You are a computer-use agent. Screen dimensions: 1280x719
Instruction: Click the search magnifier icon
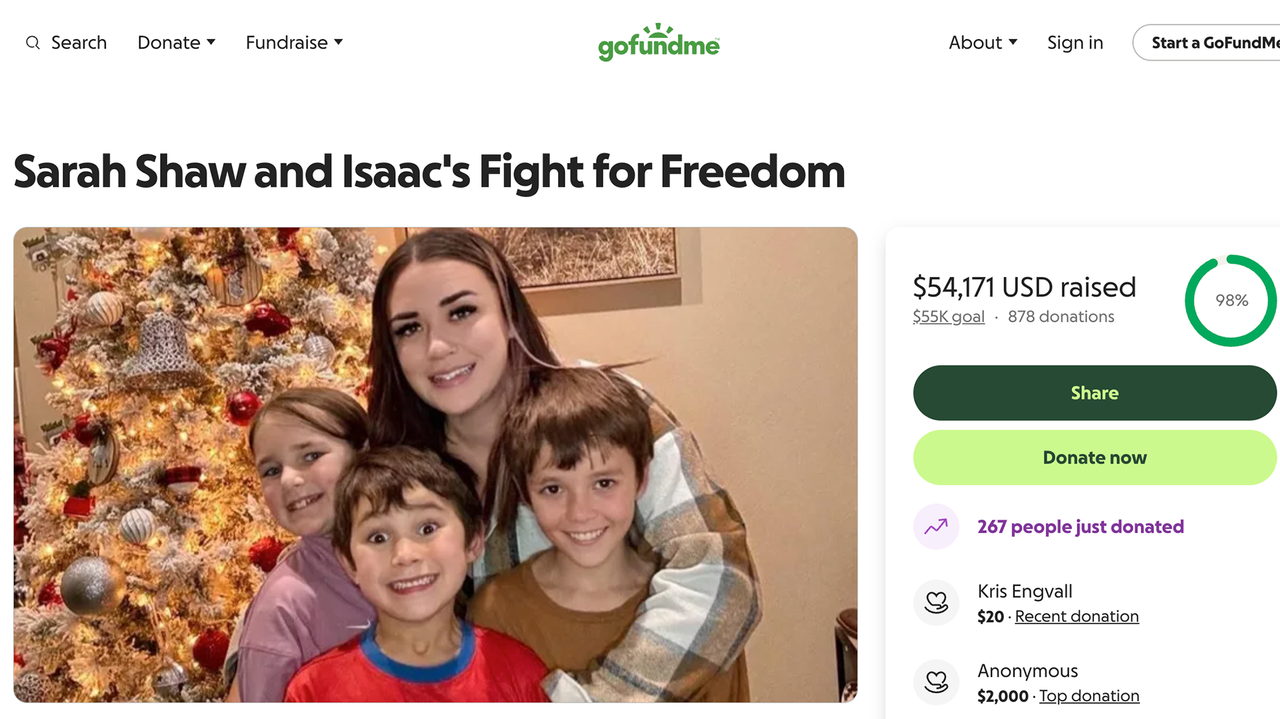33,43
